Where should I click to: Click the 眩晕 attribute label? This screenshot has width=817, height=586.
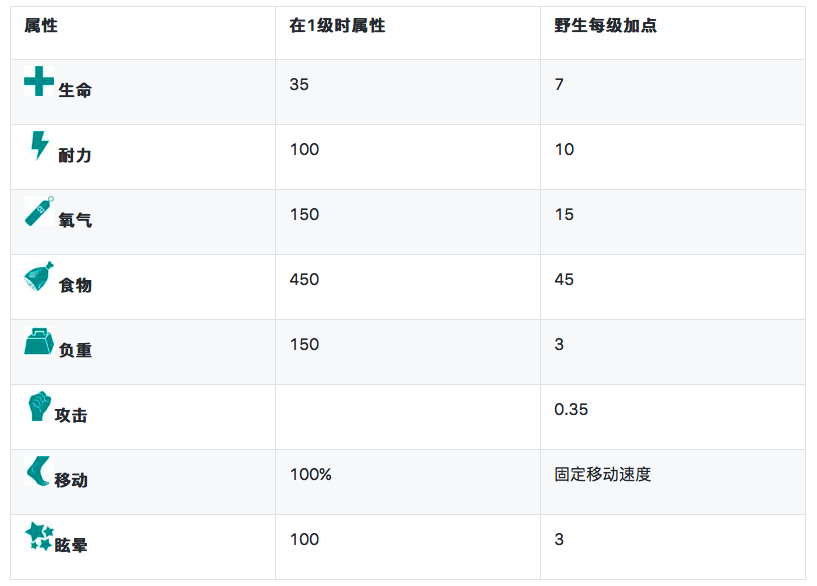pos(71,545)
